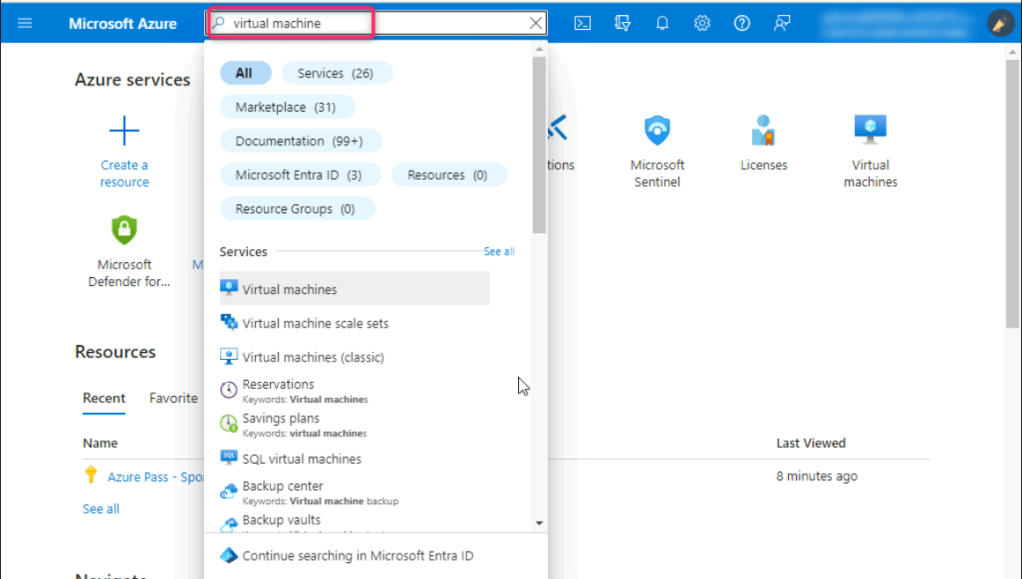Open the Microsoft Sentinel service icon
Viewport: 1022px width, 579px height.
tap(657, 131)
